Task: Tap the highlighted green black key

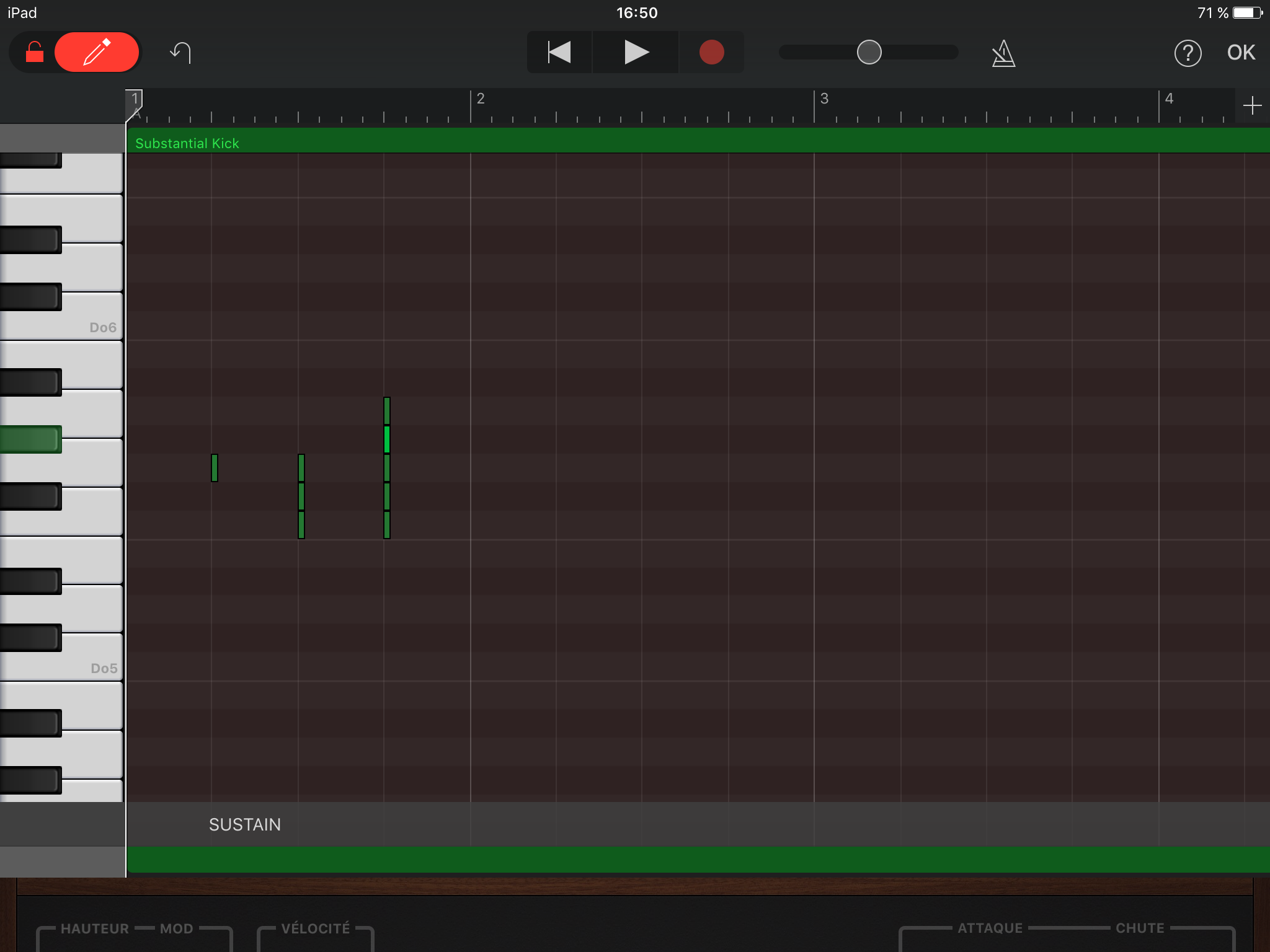Action: (x=30, y=439)
